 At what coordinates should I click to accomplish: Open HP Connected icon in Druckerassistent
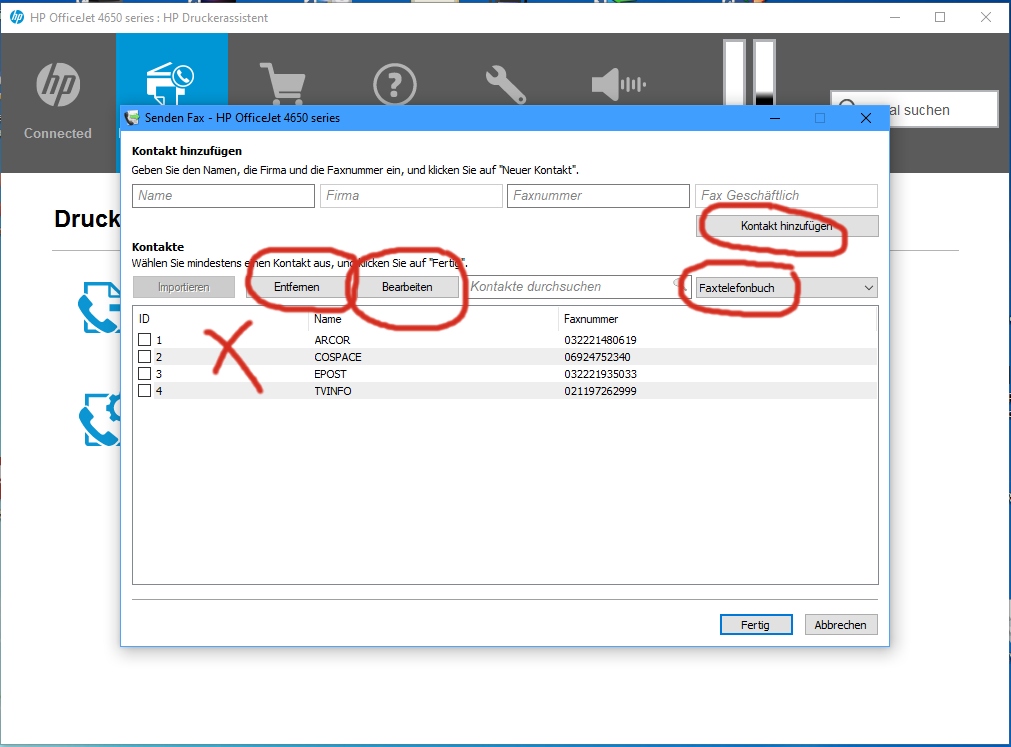[58, 84]
